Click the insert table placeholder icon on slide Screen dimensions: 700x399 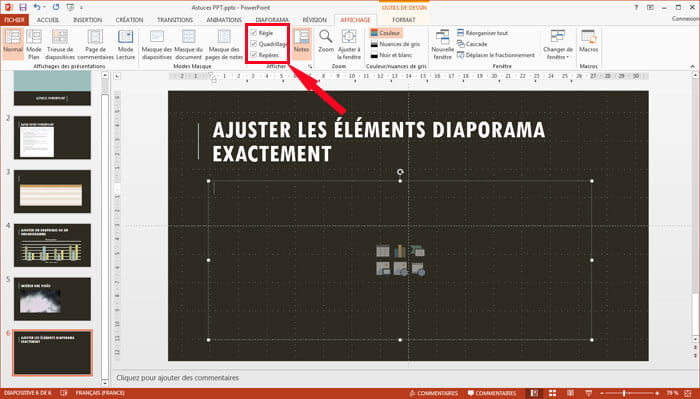383,251
